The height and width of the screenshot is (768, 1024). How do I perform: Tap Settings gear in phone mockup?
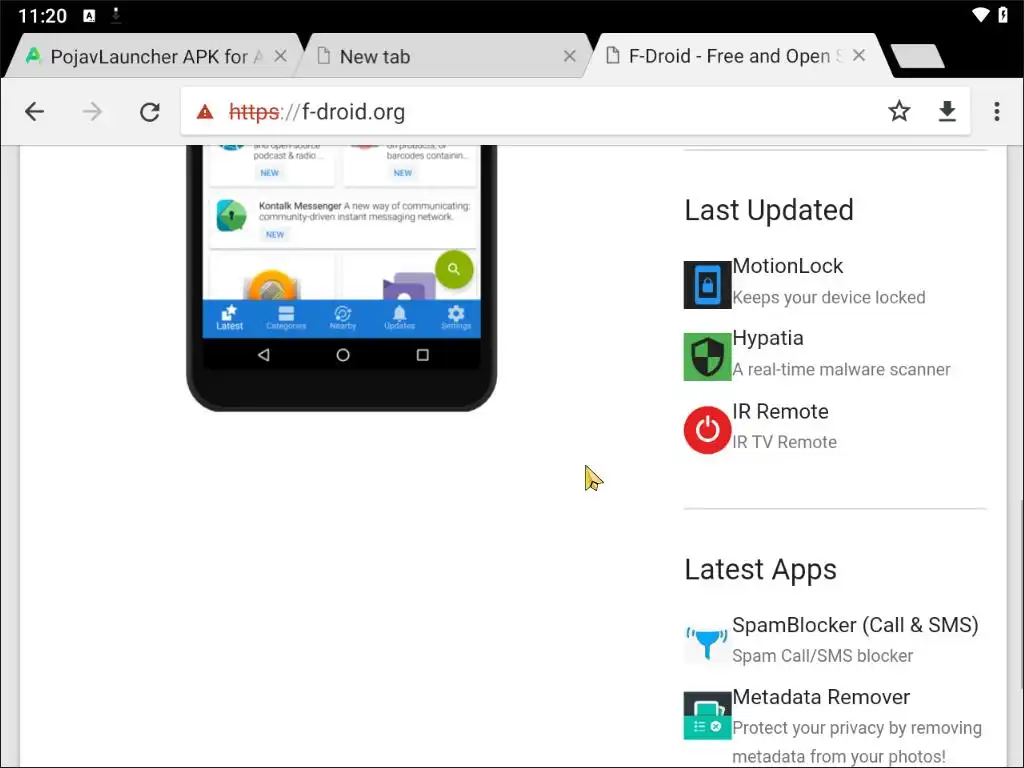pyautogui.click(x=456, y=317)
